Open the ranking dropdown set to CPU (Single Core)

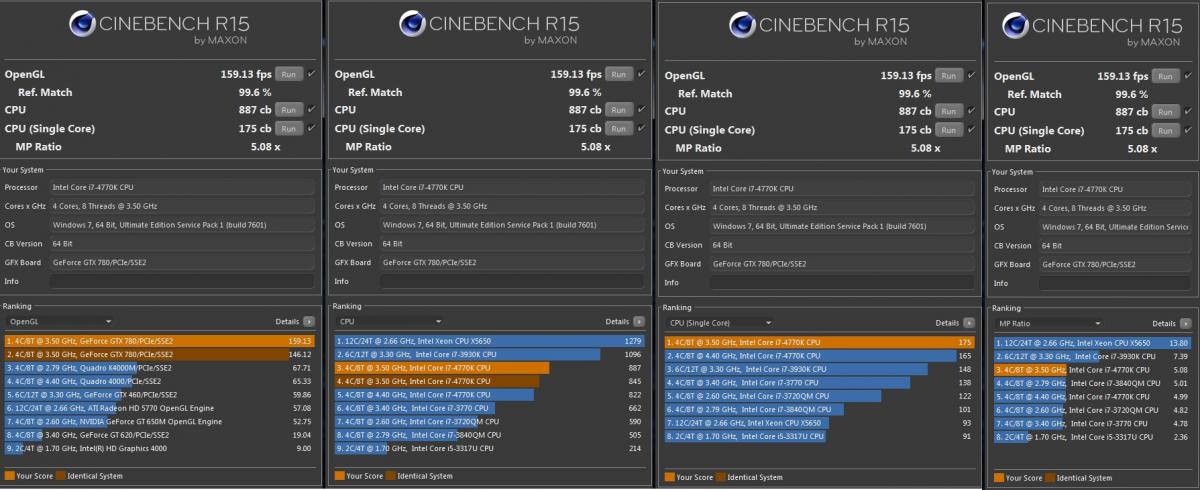coord(720,323)
